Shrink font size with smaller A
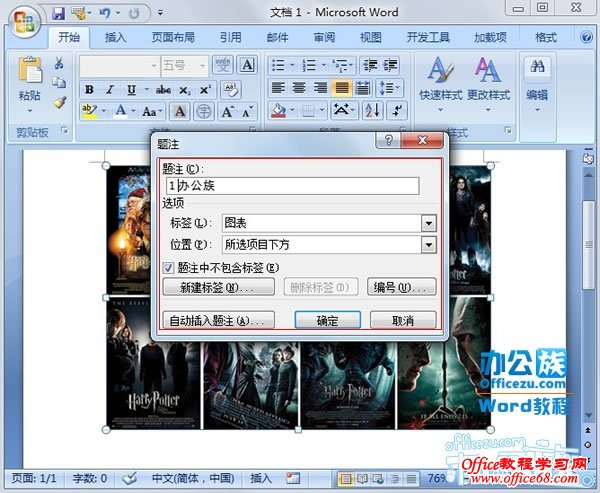This screenshot has height=493, width=600. tap(247, 111)
